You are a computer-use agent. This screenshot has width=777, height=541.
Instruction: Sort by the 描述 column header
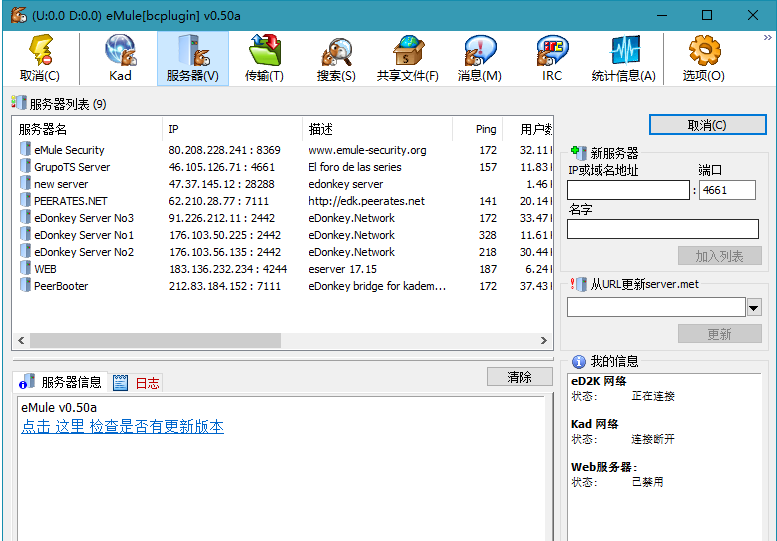point(377,129)
